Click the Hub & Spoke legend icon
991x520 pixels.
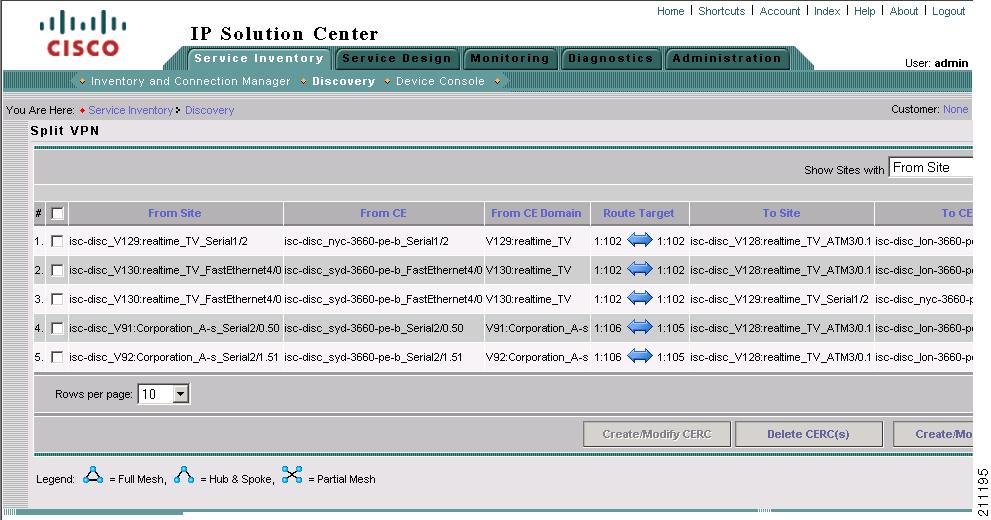pos(184,475)
